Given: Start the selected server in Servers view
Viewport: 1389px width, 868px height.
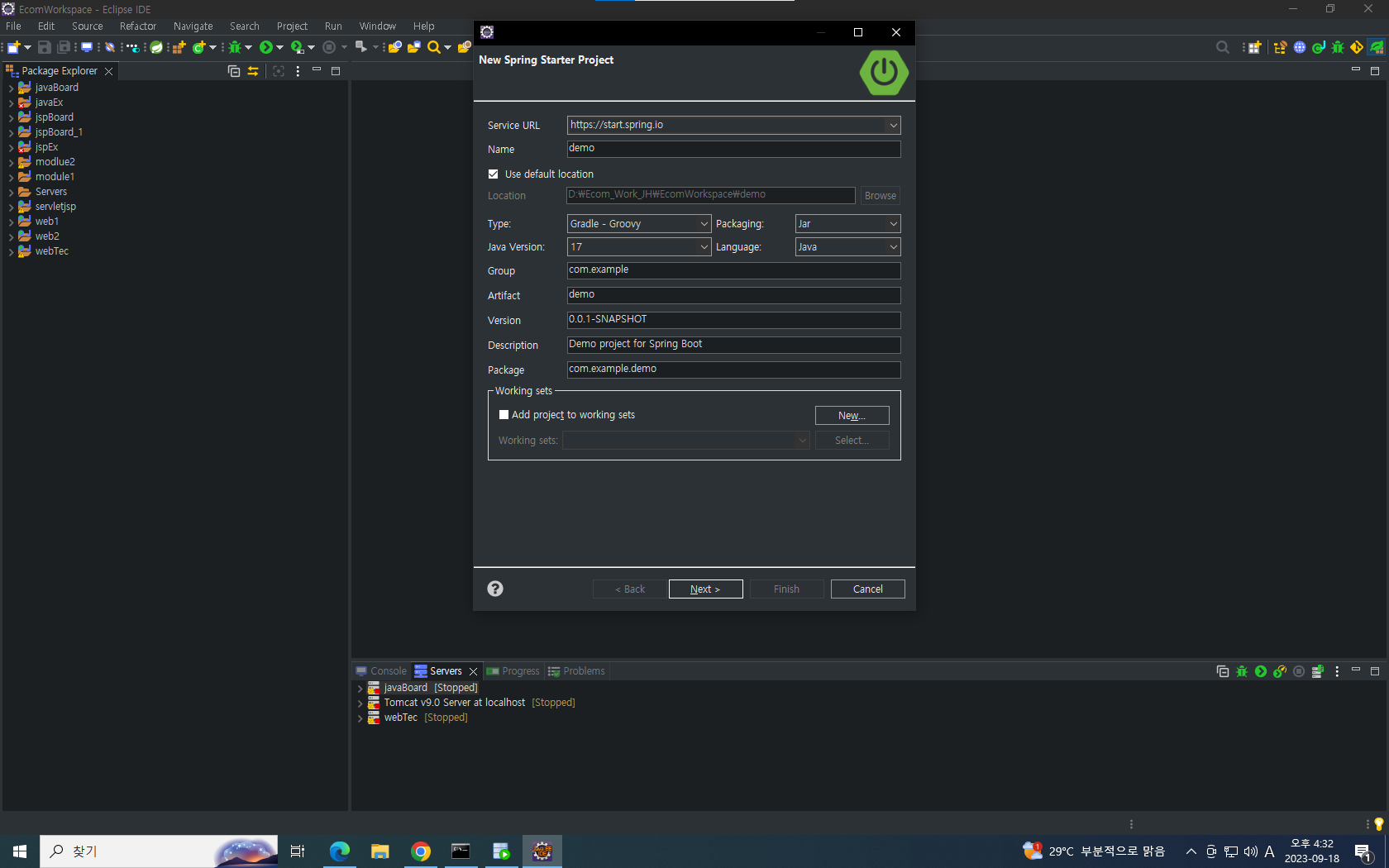Looking at the screenshot, I should (1261, 671).
